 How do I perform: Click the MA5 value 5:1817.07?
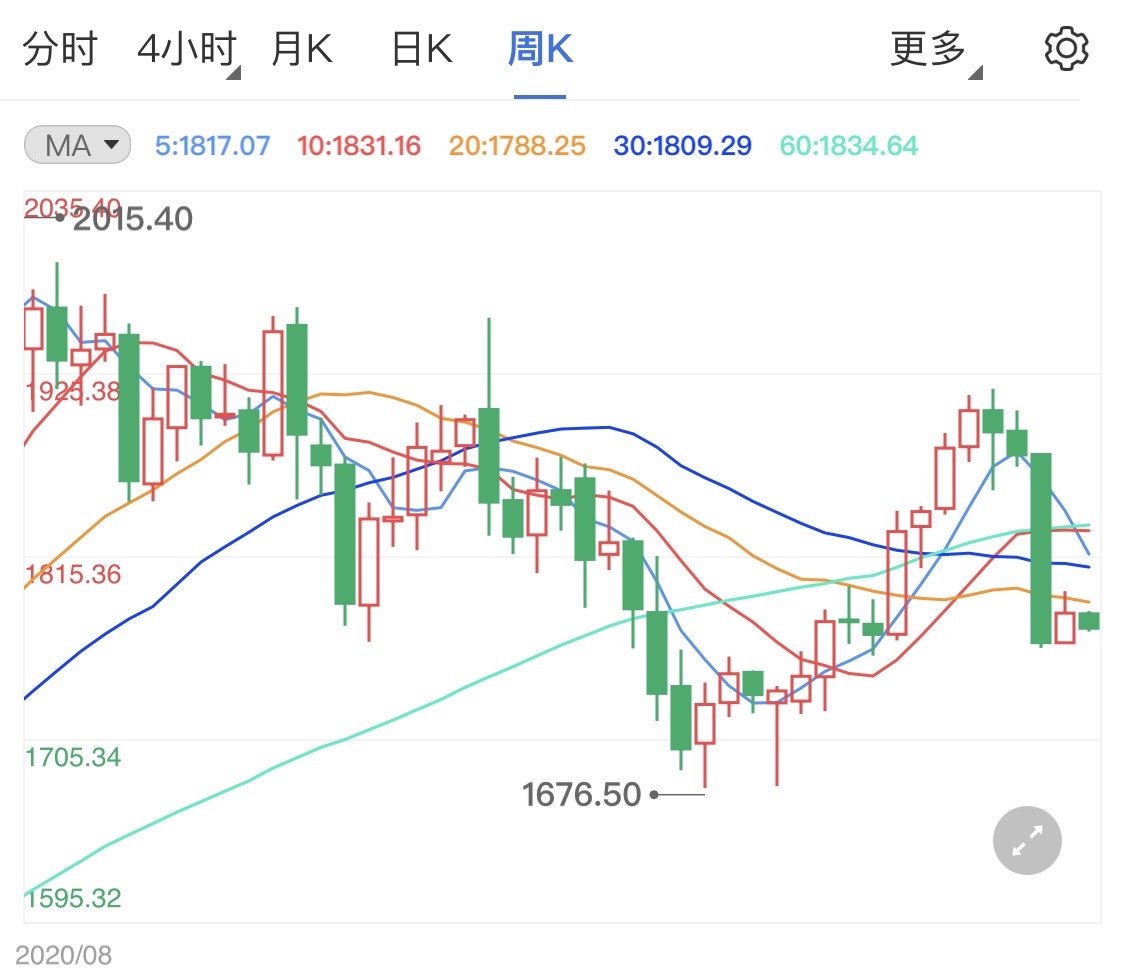point(212,146)
